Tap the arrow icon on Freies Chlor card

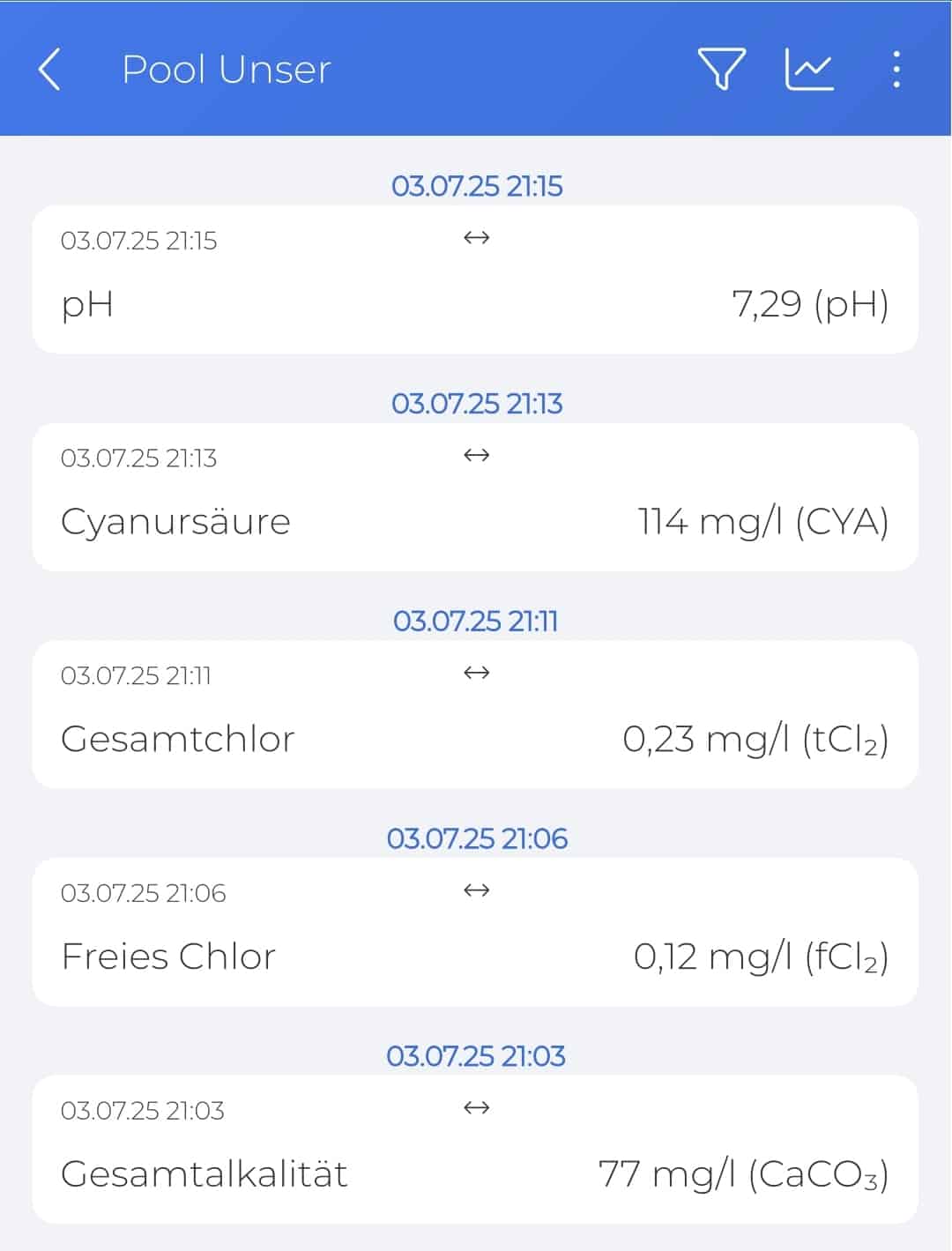(x=476, y=890)
